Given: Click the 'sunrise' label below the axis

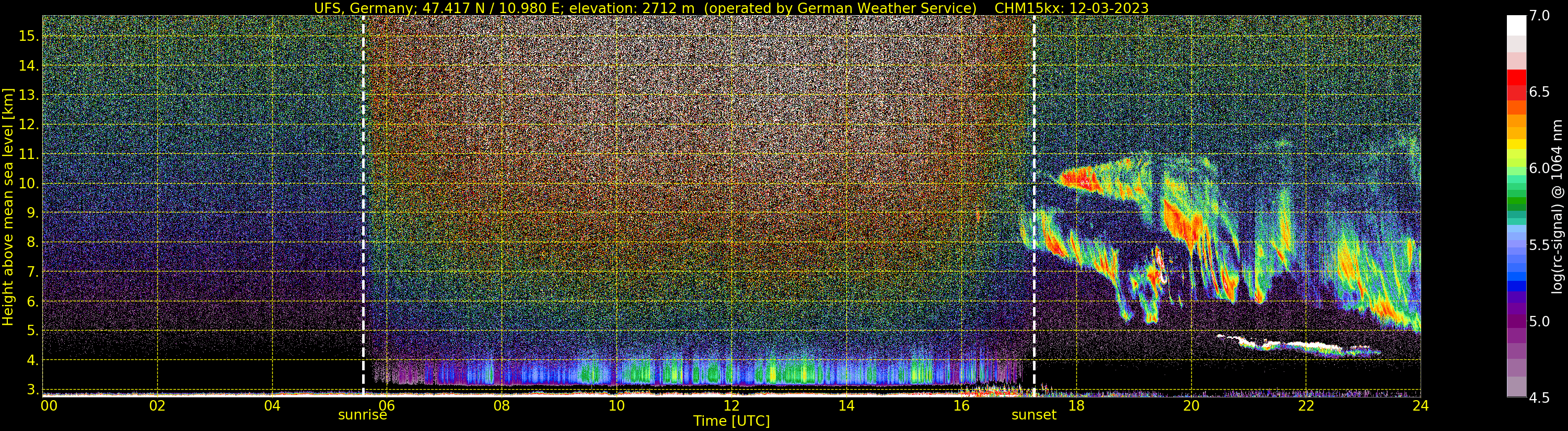Looking at the screenshot, I should (363, 415).
